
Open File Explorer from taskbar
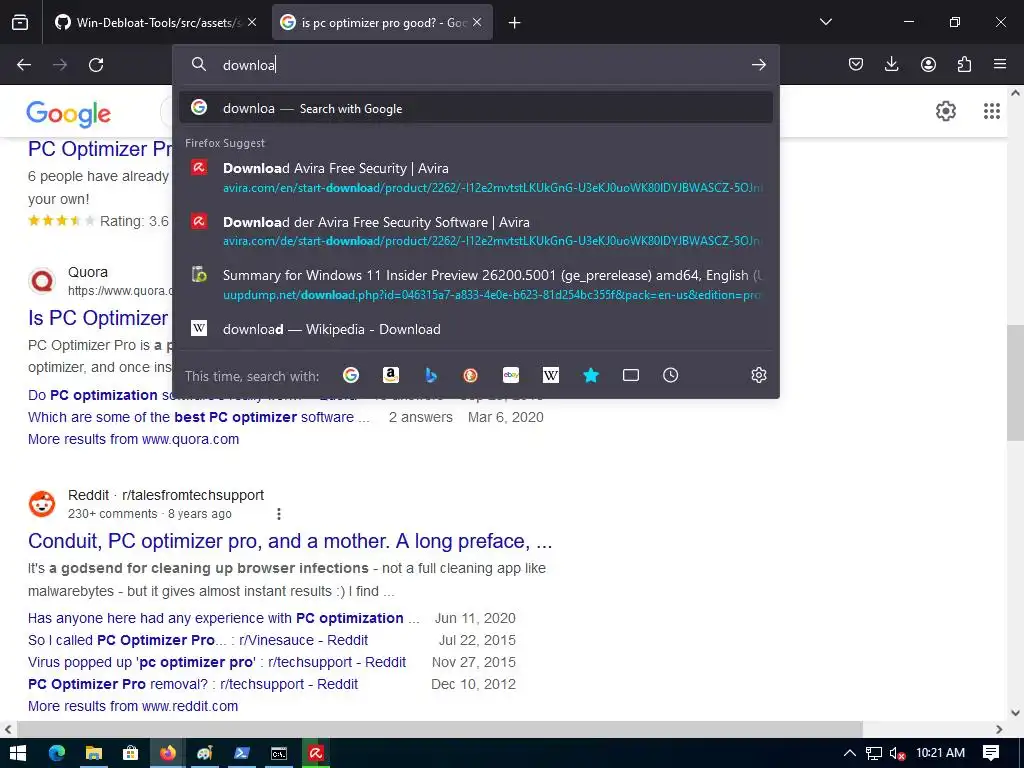pyautogui.click(x=94, y=753)
